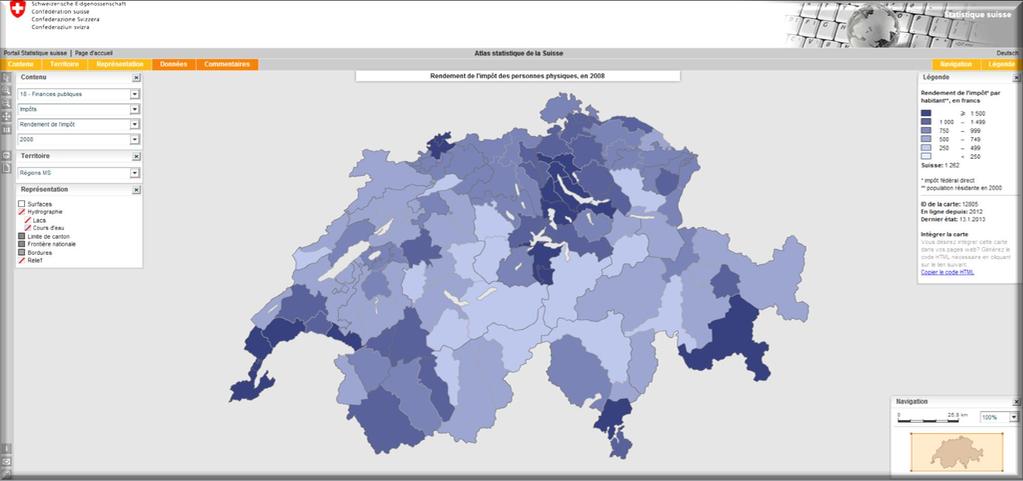Close the Navigation panel
This screenshot has height=481, width=1023.
tap(1016, 402)
